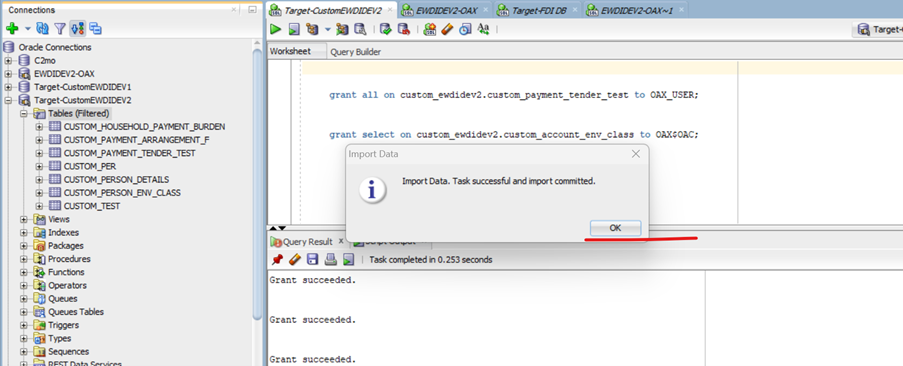Click the green New Connection plus icon
This screenshot has height=366, width=903.
[x=12, y=28]
